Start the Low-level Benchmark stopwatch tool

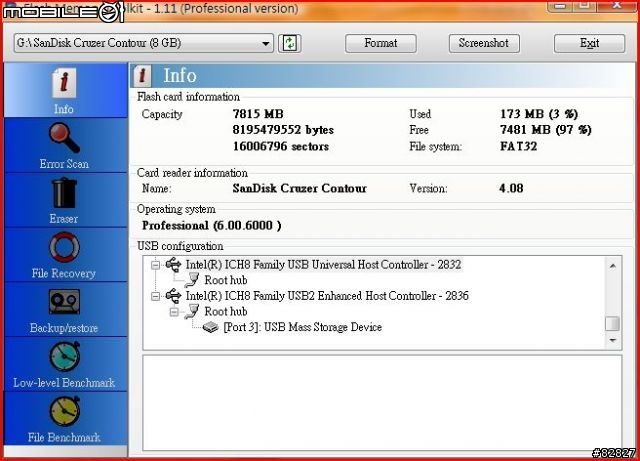point(64,356)
